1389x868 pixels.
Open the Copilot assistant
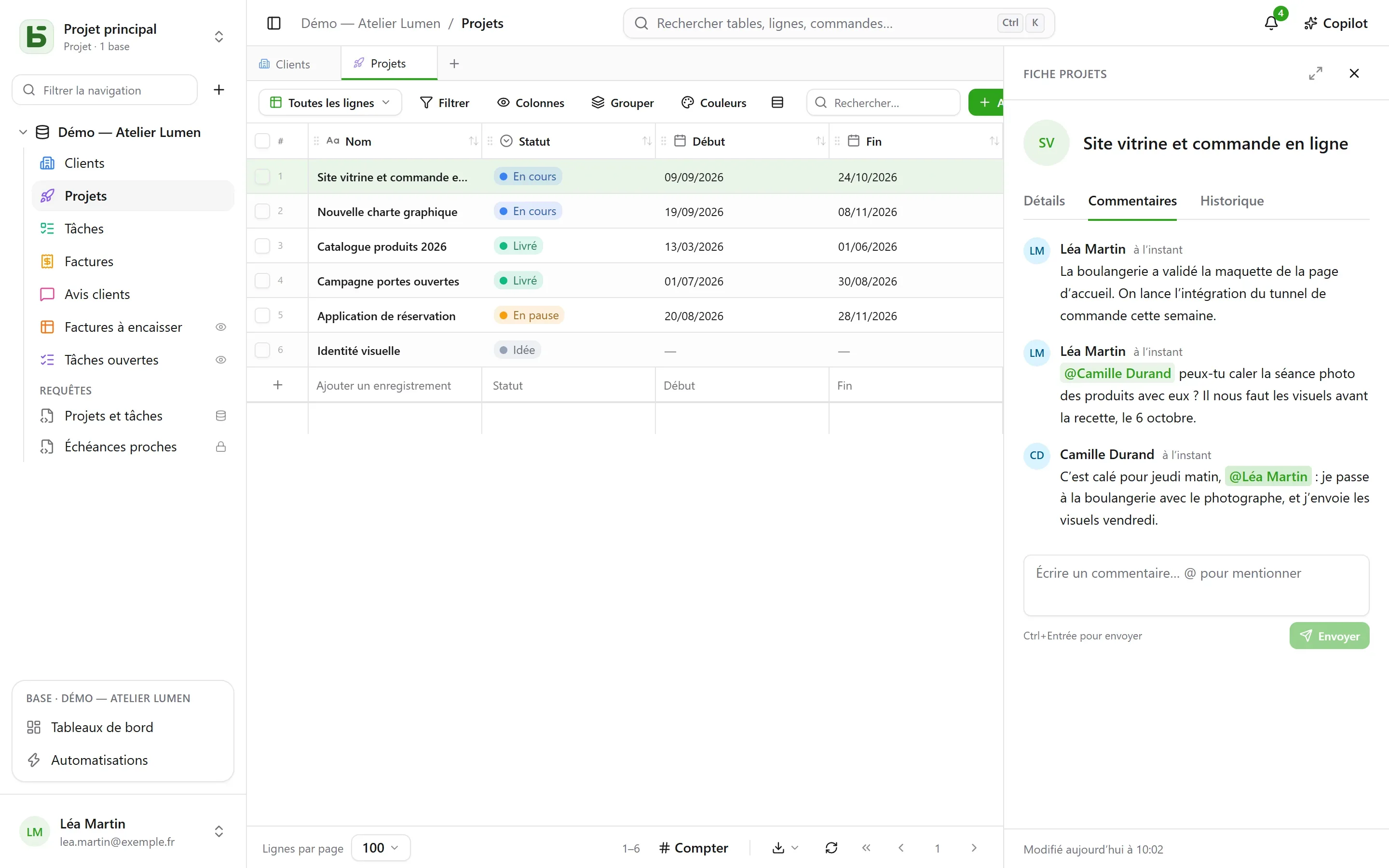1335,23
